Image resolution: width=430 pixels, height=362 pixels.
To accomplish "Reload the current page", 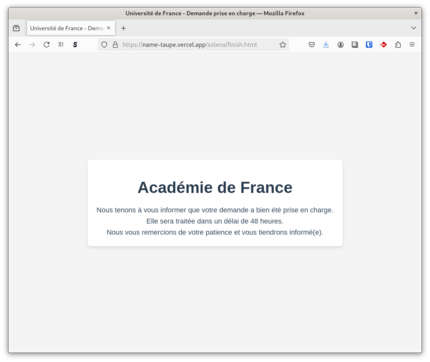I will point(46,45).
